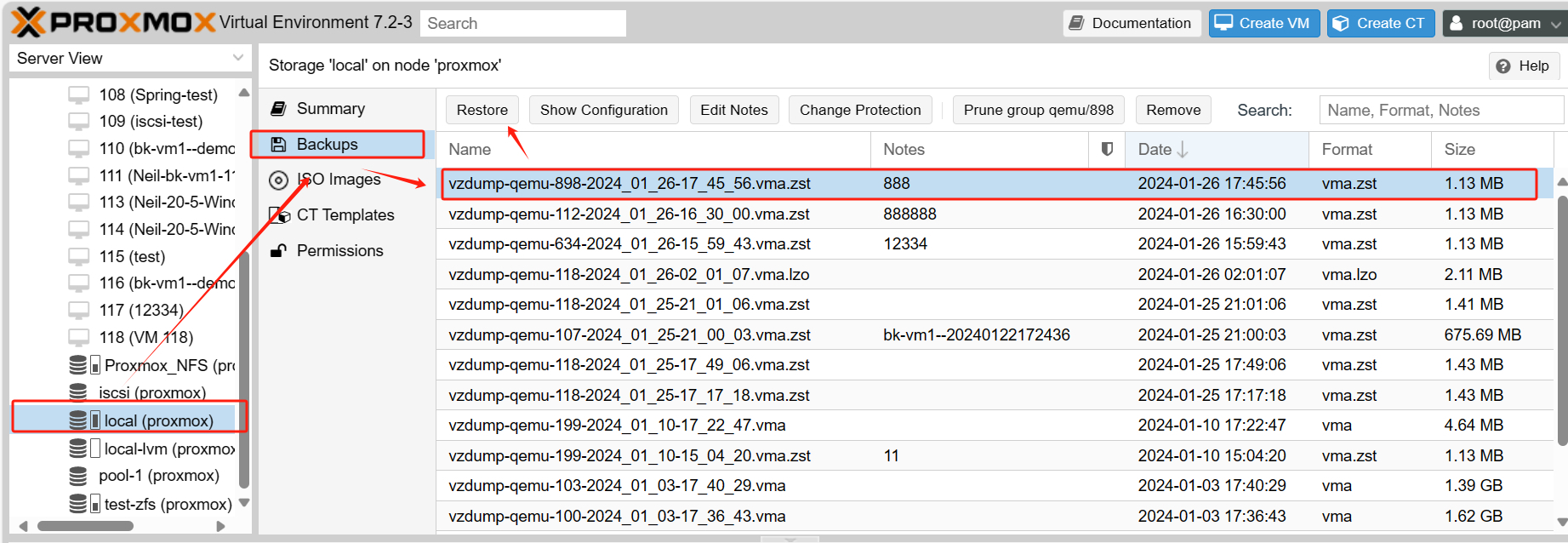Image resolution: width=1568 pixels, height=543 pixels.
Task: Click the Remove button
Action: (1173, 110)
